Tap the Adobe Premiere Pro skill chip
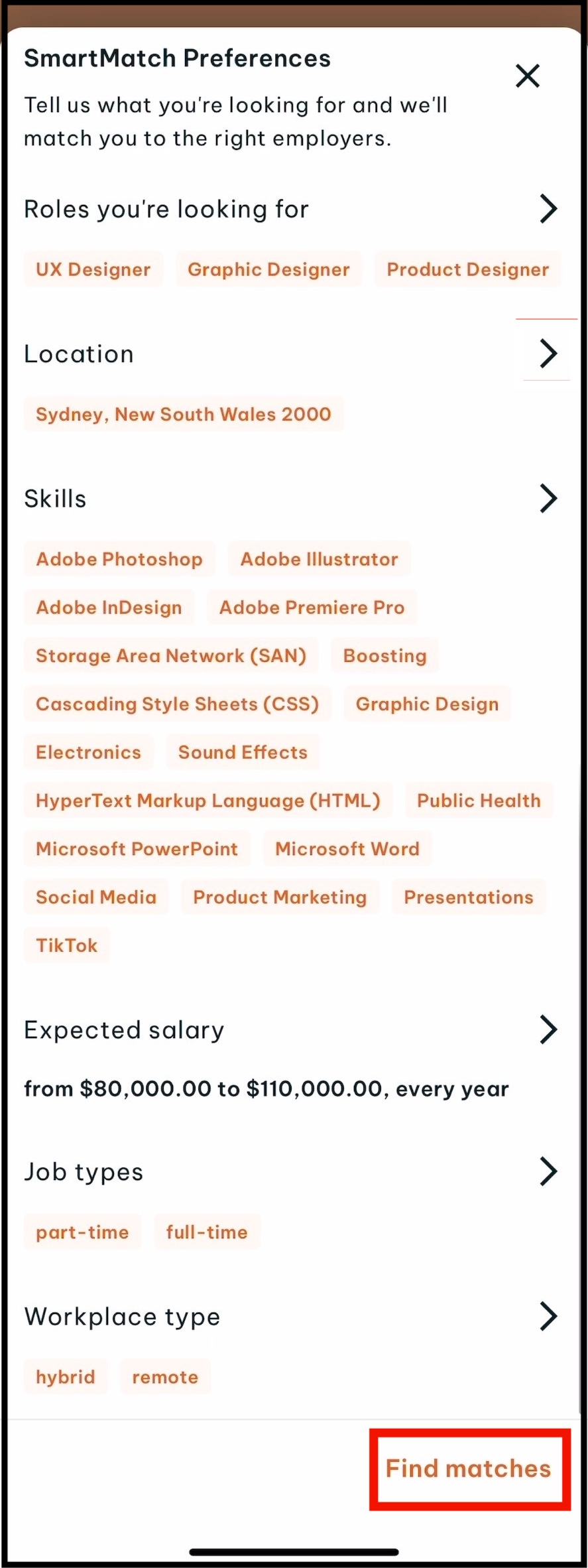 tap(312, 608)
